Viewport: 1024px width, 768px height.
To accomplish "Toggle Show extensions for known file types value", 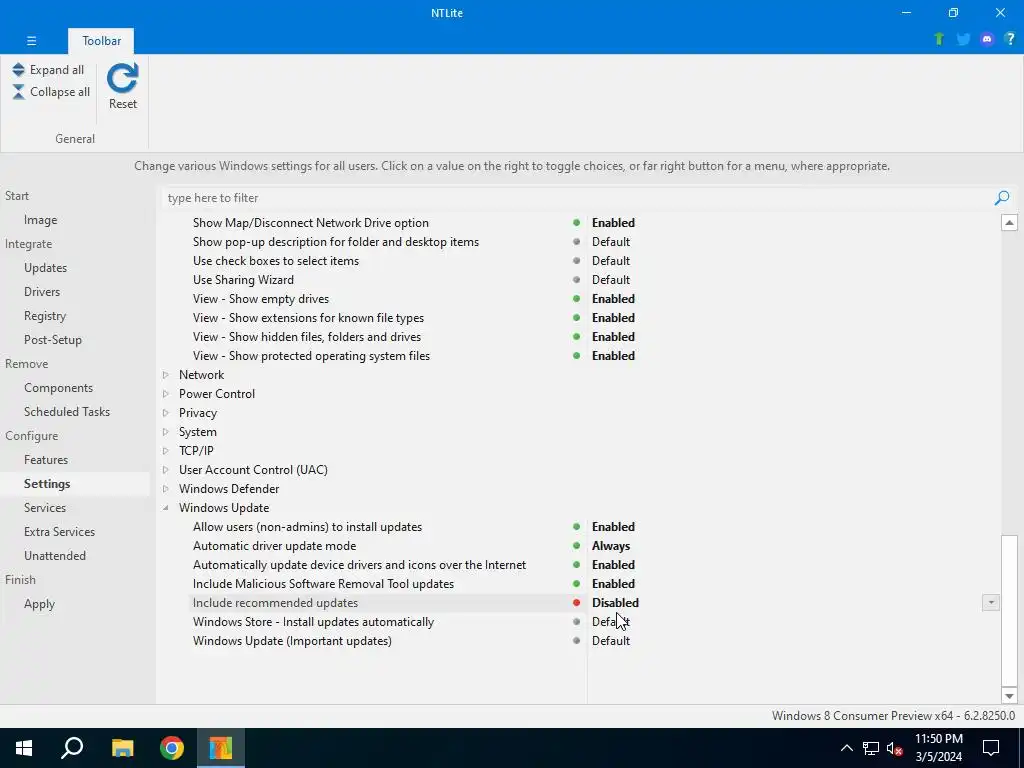I will (613, 317).
